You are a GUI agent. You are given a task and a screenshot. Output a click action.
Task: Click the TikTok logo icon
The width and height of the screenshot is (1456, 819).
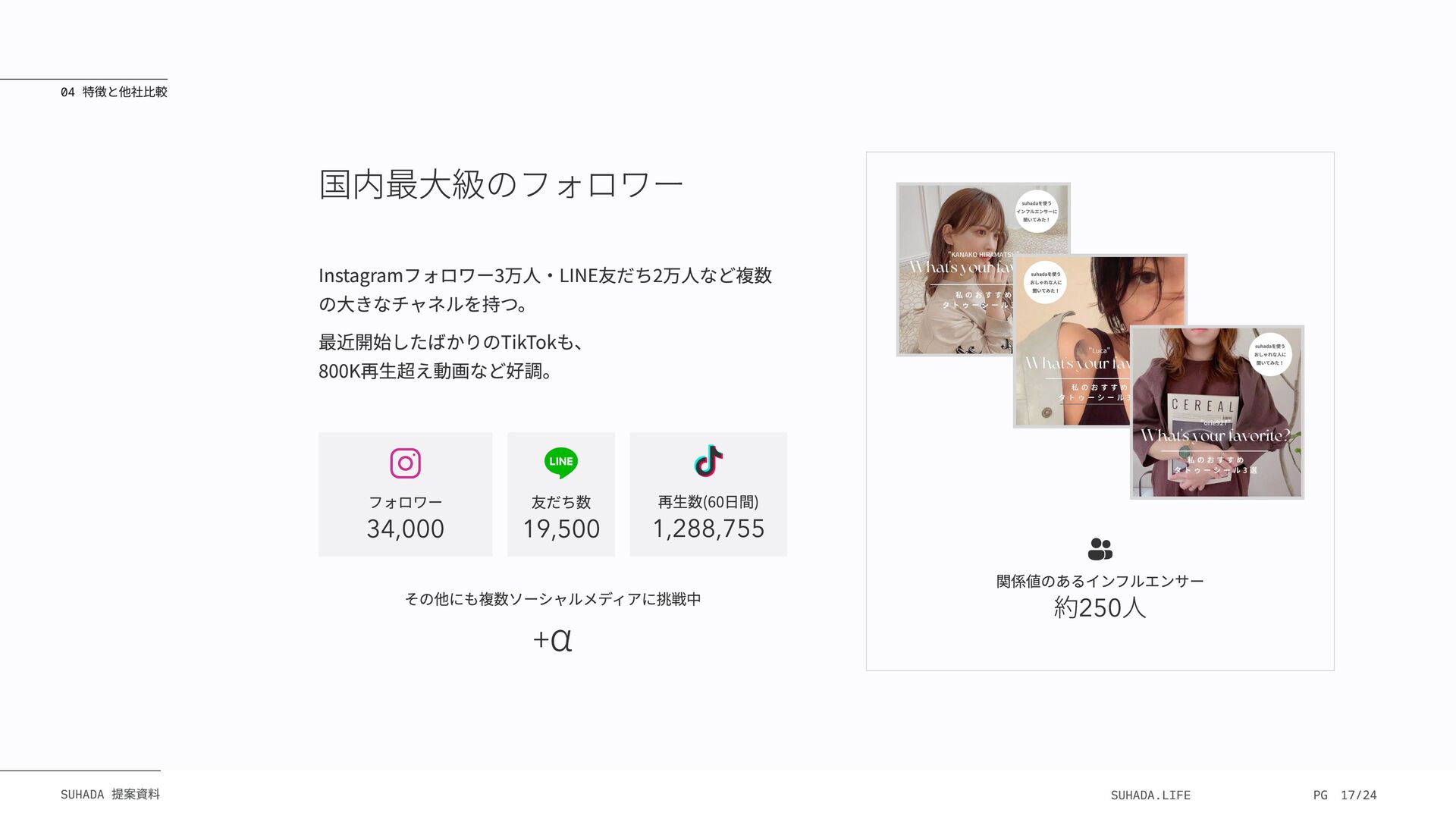tap(708, 461)
